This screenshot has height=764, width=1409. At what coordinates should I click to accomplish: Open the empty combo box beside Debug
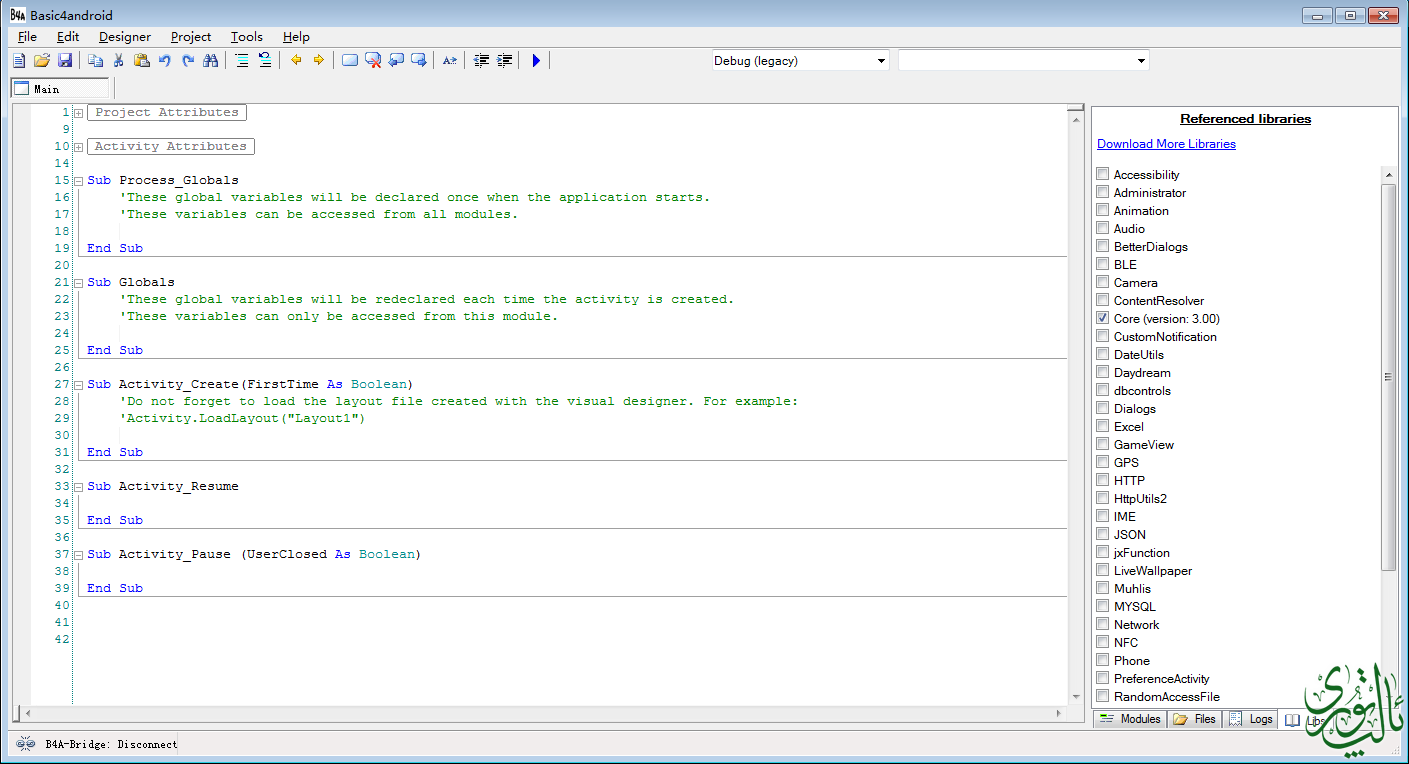click(x=1023, y=61)
